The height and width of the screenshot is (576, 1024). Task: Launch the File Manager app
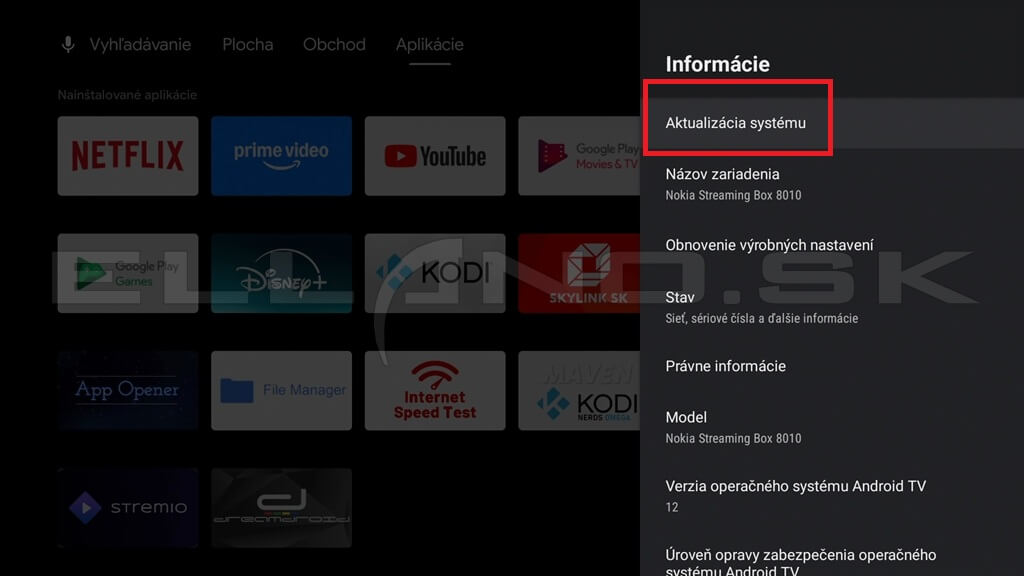[x=281, y=390]
